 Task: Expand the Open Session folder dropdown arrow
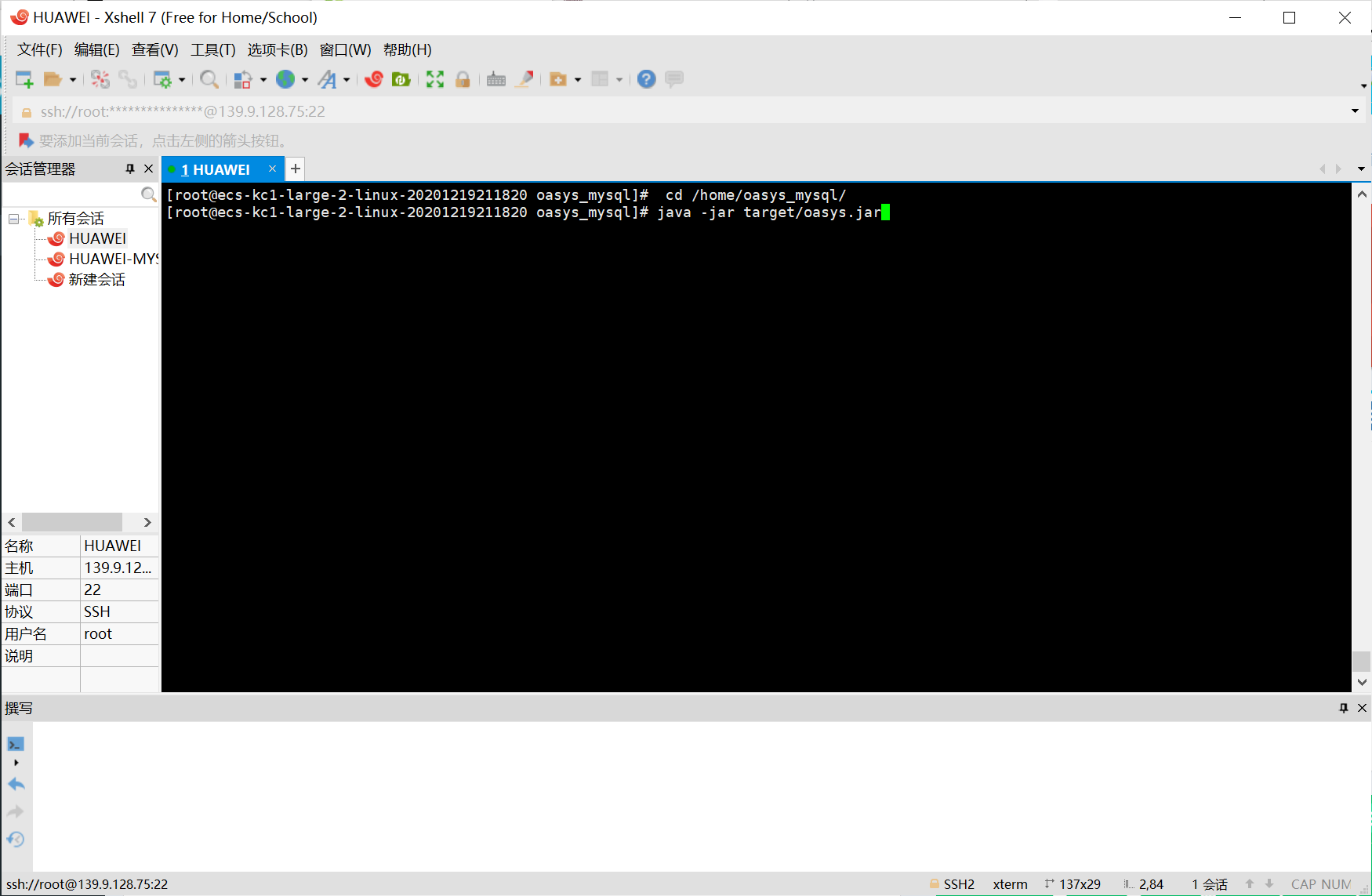coord(73,80)
